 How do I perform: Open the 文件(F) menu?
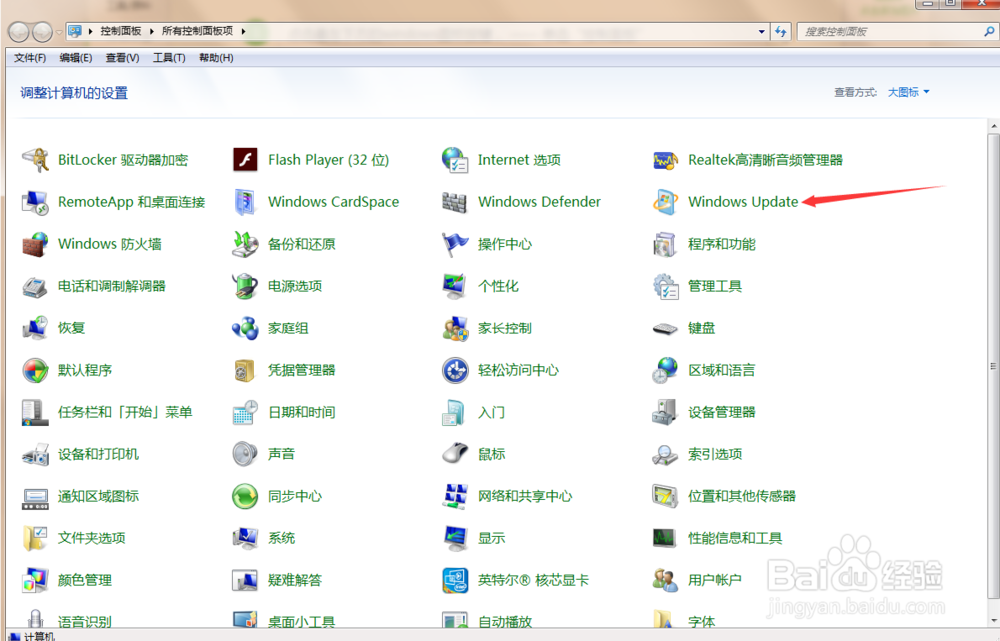click(30, 58)
